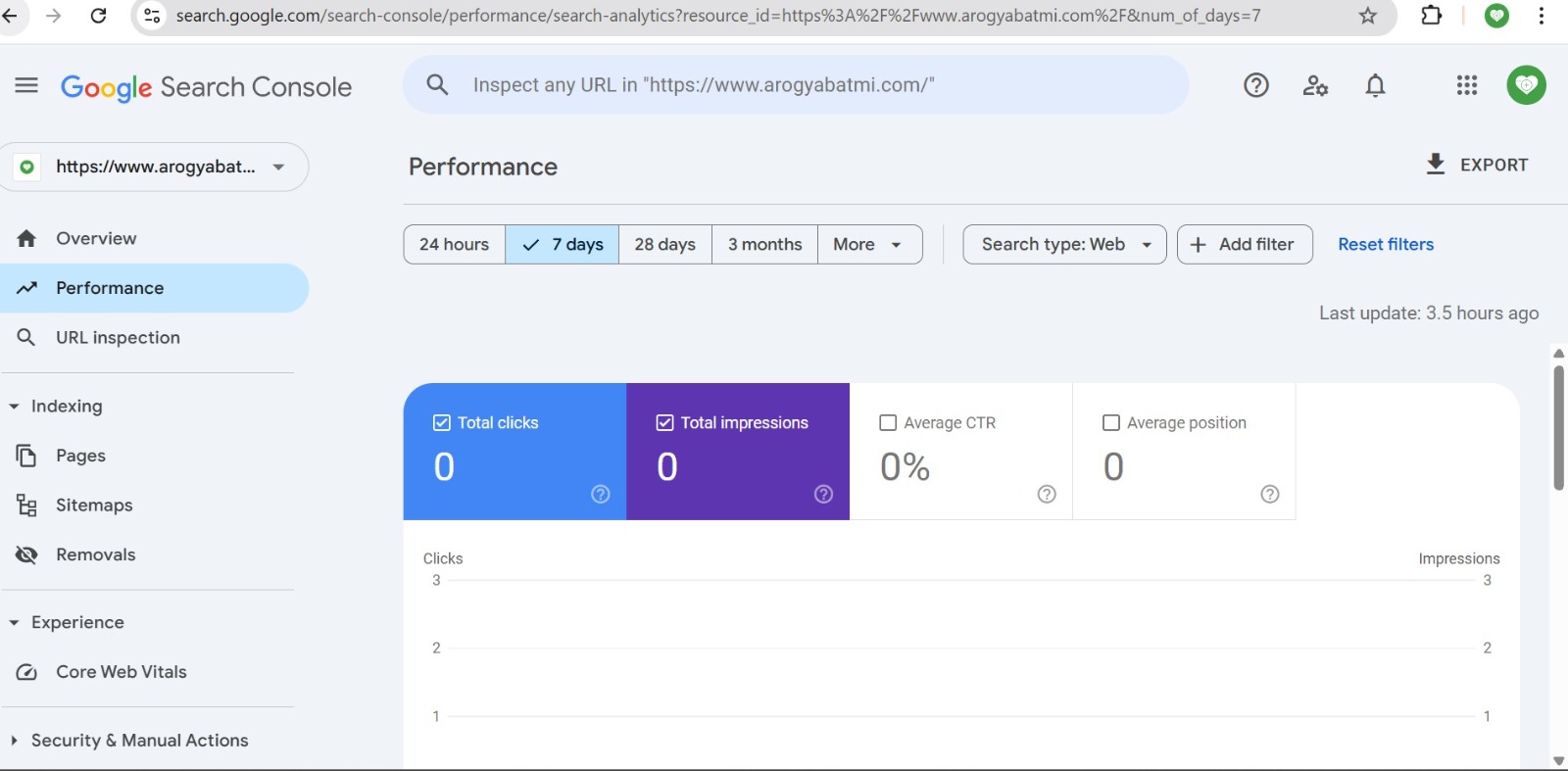Click help icon on Average CTR card
The width and height of the screenshot is (1568, 771).
1047,494
